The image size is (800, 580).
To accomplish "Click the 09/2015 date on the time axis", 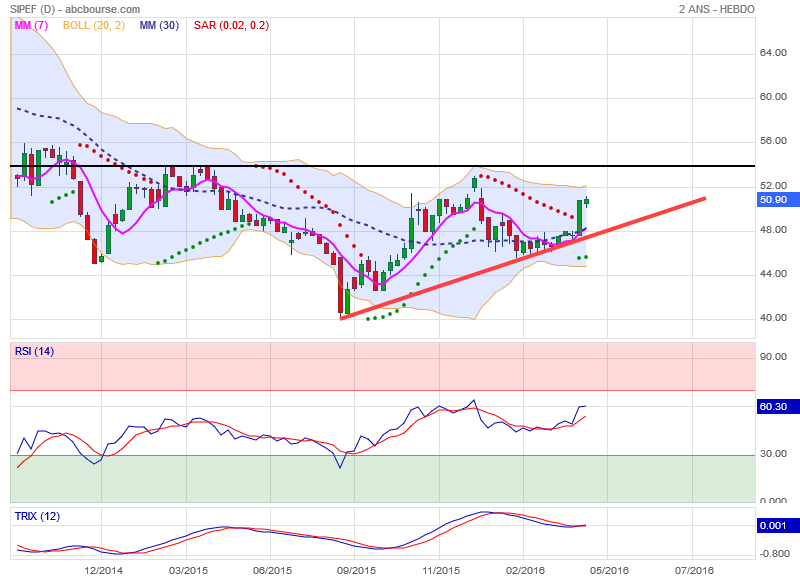I will (x=357, y=570).
